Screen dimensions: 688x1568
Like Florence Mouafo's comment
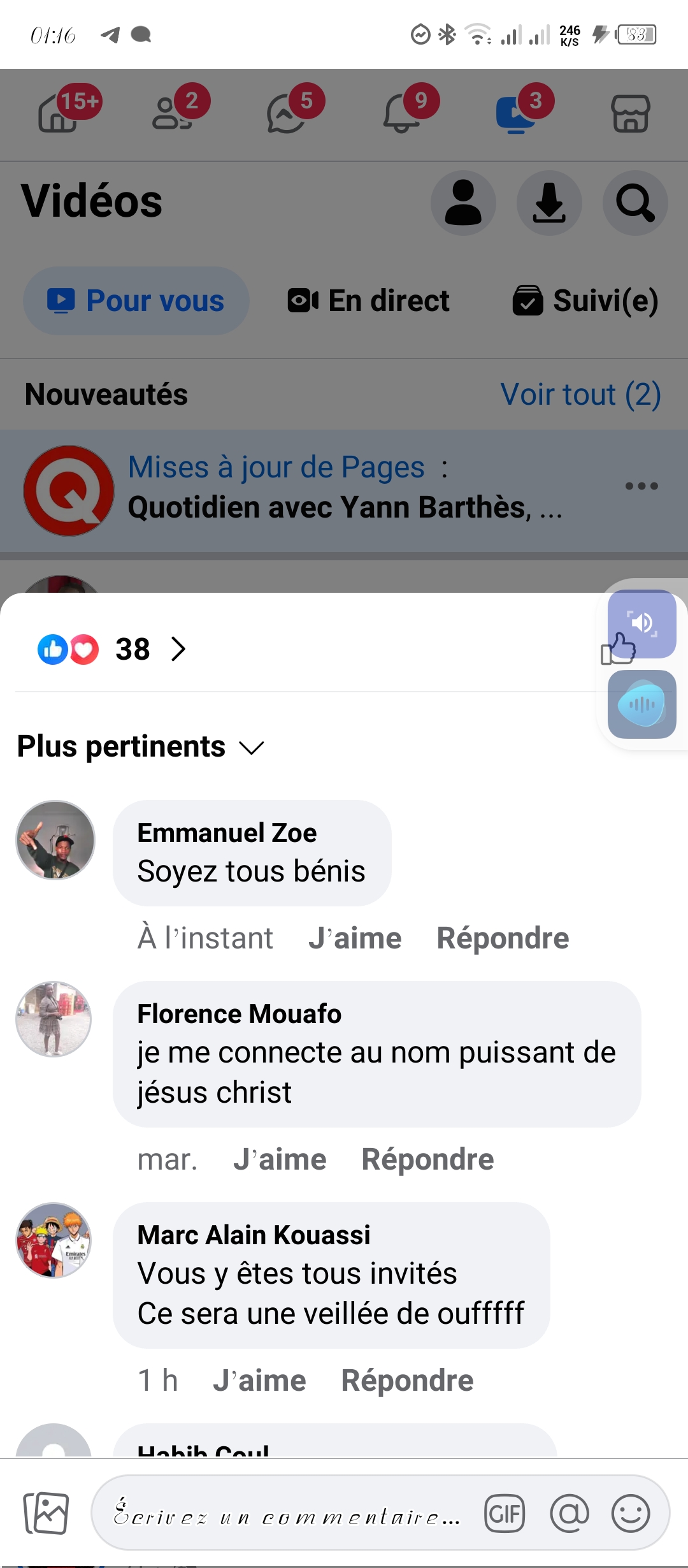click(x=280, y=1159)
